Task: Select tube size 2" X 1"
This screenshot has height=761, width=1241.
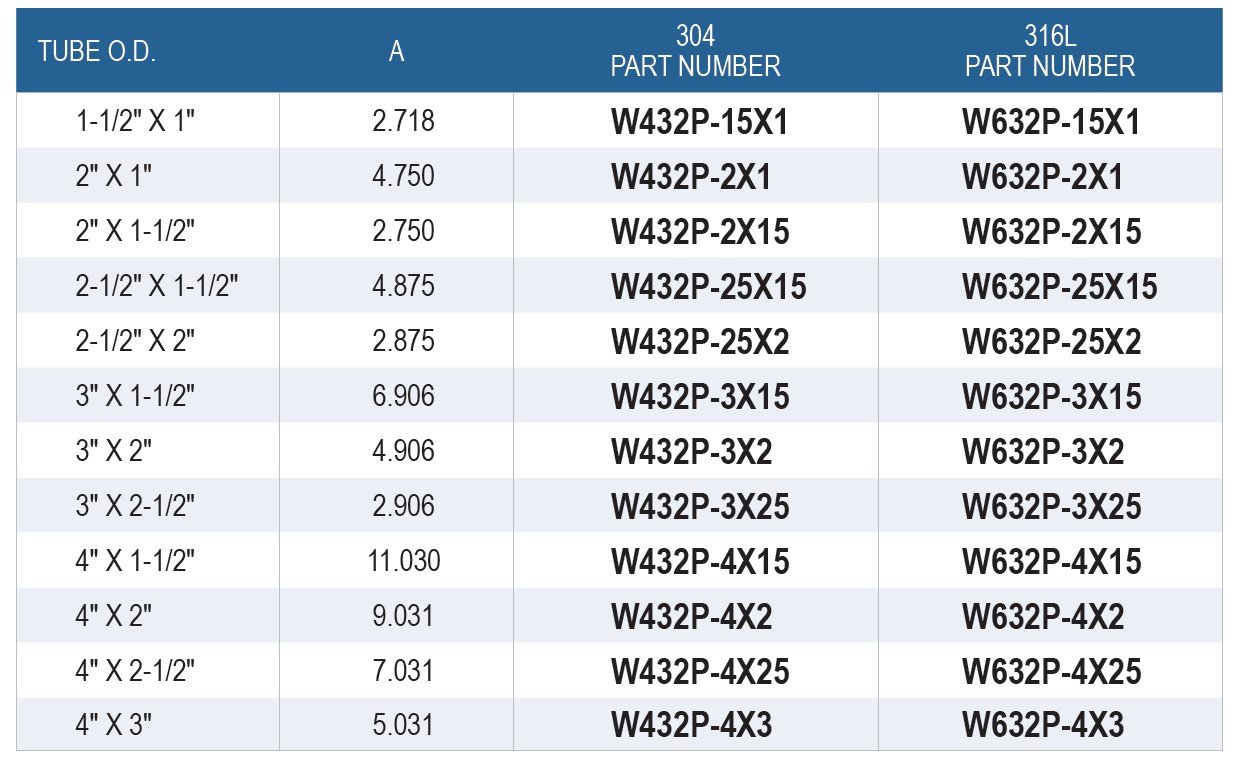Action: coord(113,177)
